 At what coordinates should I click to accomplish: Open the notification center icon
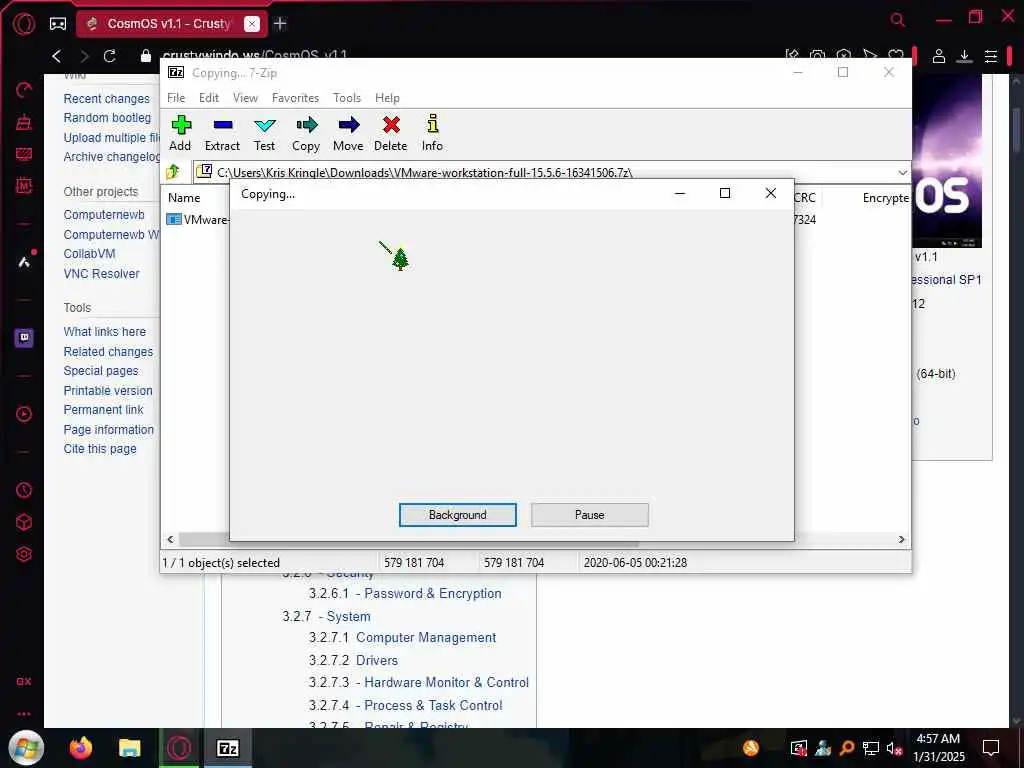pyautogui.click(x=991, y=748)
